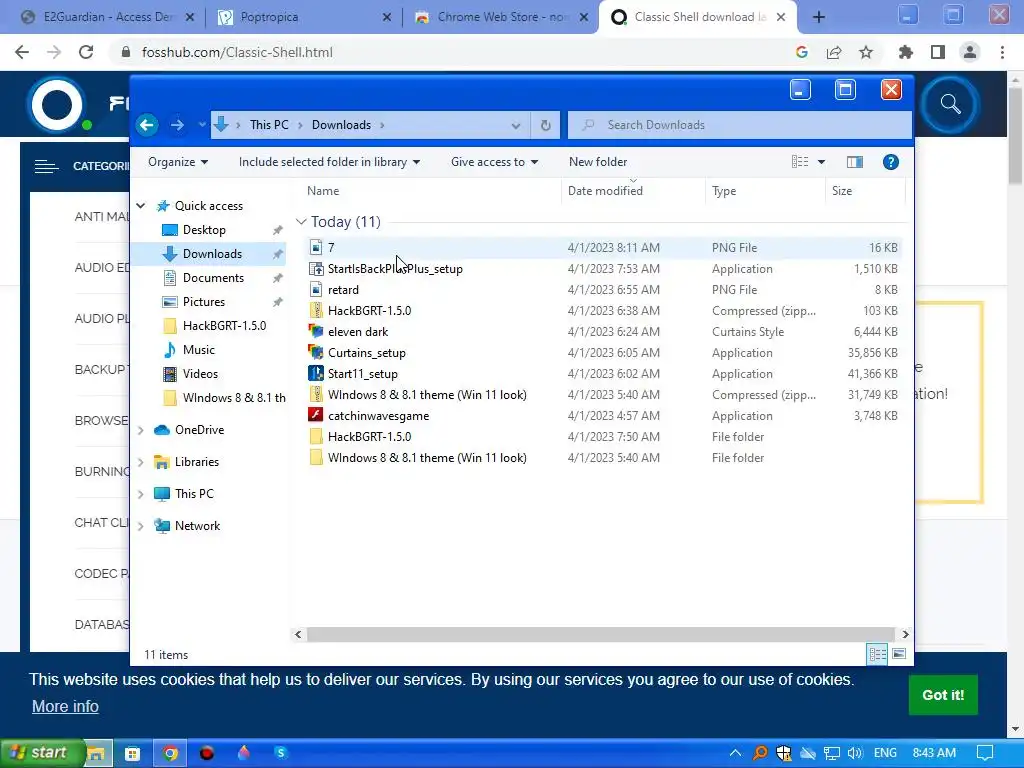Viewport: 1024px width, 768px height.
Task: Open the change view layout icon
Action: (x=800, y=162)
